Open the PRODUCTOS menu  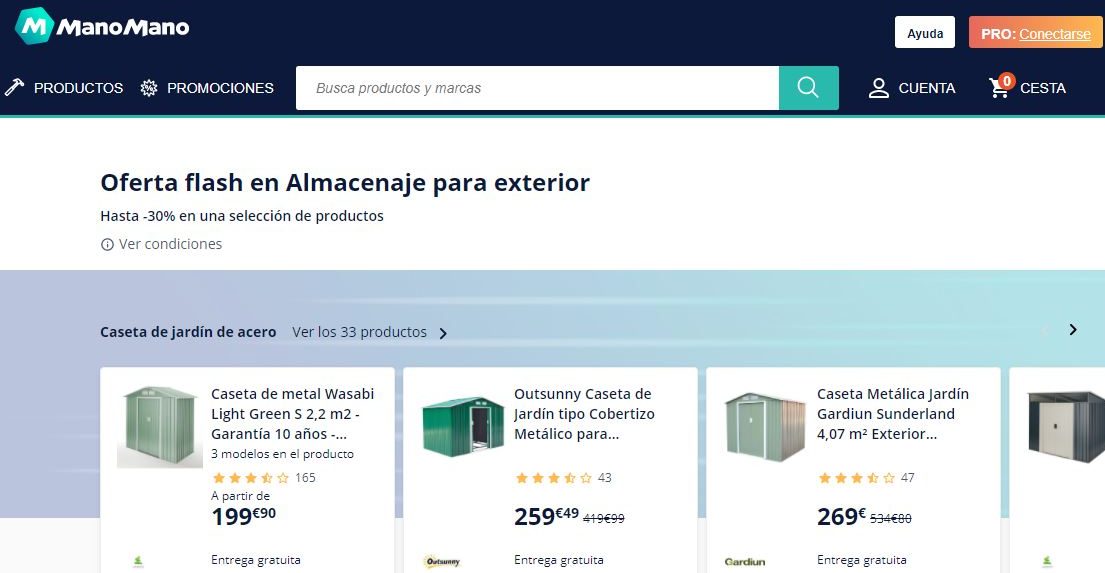click(x=78, y=88)
